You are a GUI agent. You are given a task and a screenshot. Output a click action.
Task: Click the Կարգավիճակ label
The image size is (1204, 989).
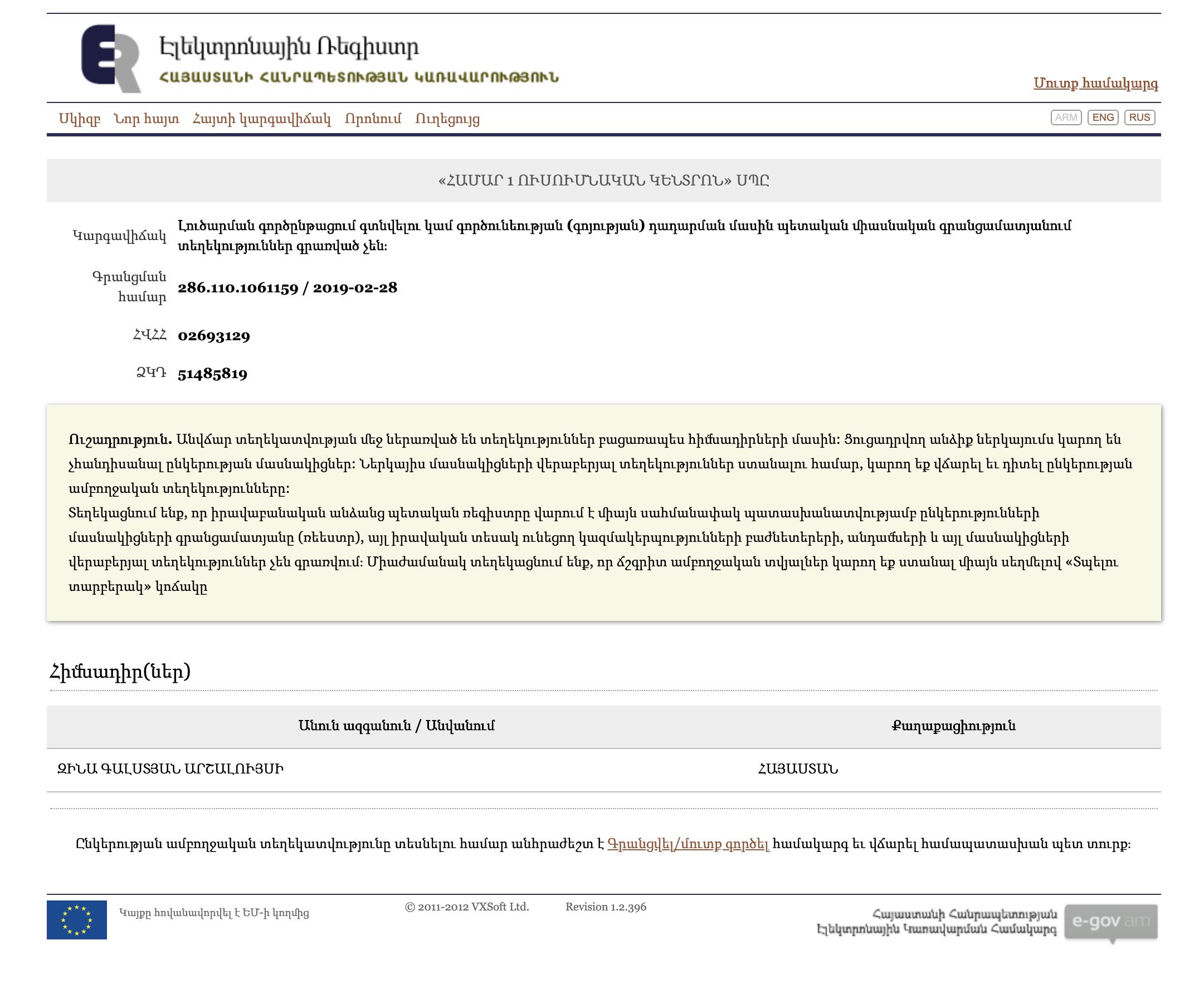tap(120, 236)
